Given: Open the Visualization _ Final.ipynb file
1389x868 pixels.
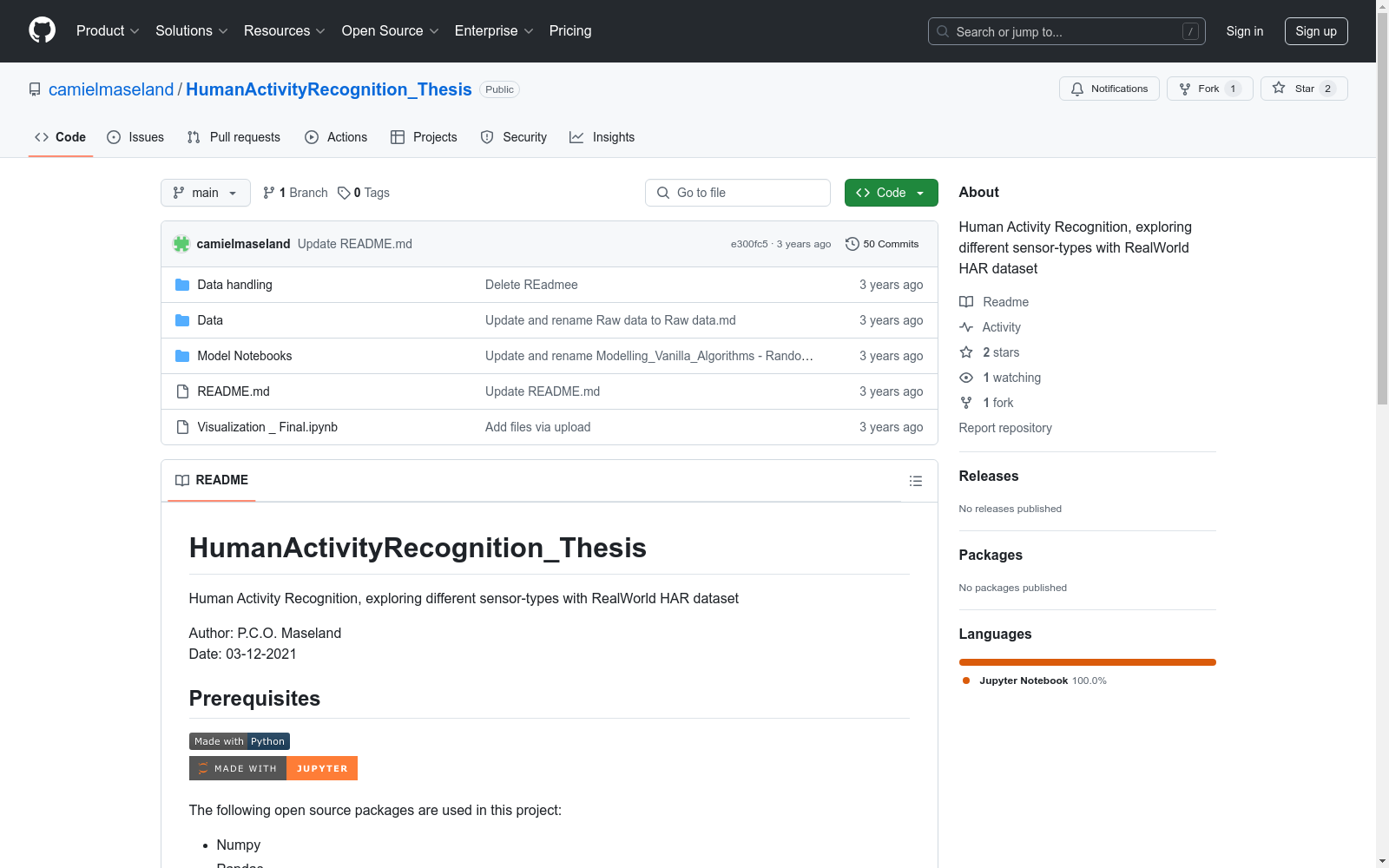Looking at the screenshot, I should (267, 427).
